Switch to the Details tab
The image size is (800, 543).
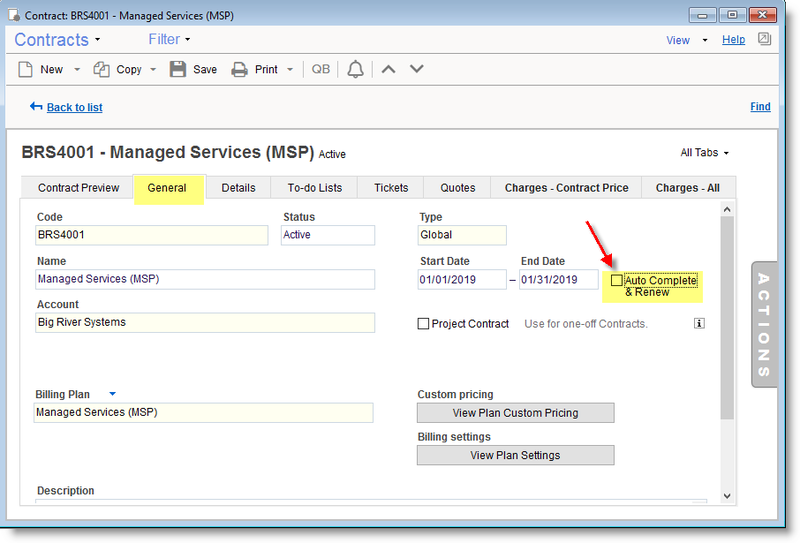tap(238, 187)
